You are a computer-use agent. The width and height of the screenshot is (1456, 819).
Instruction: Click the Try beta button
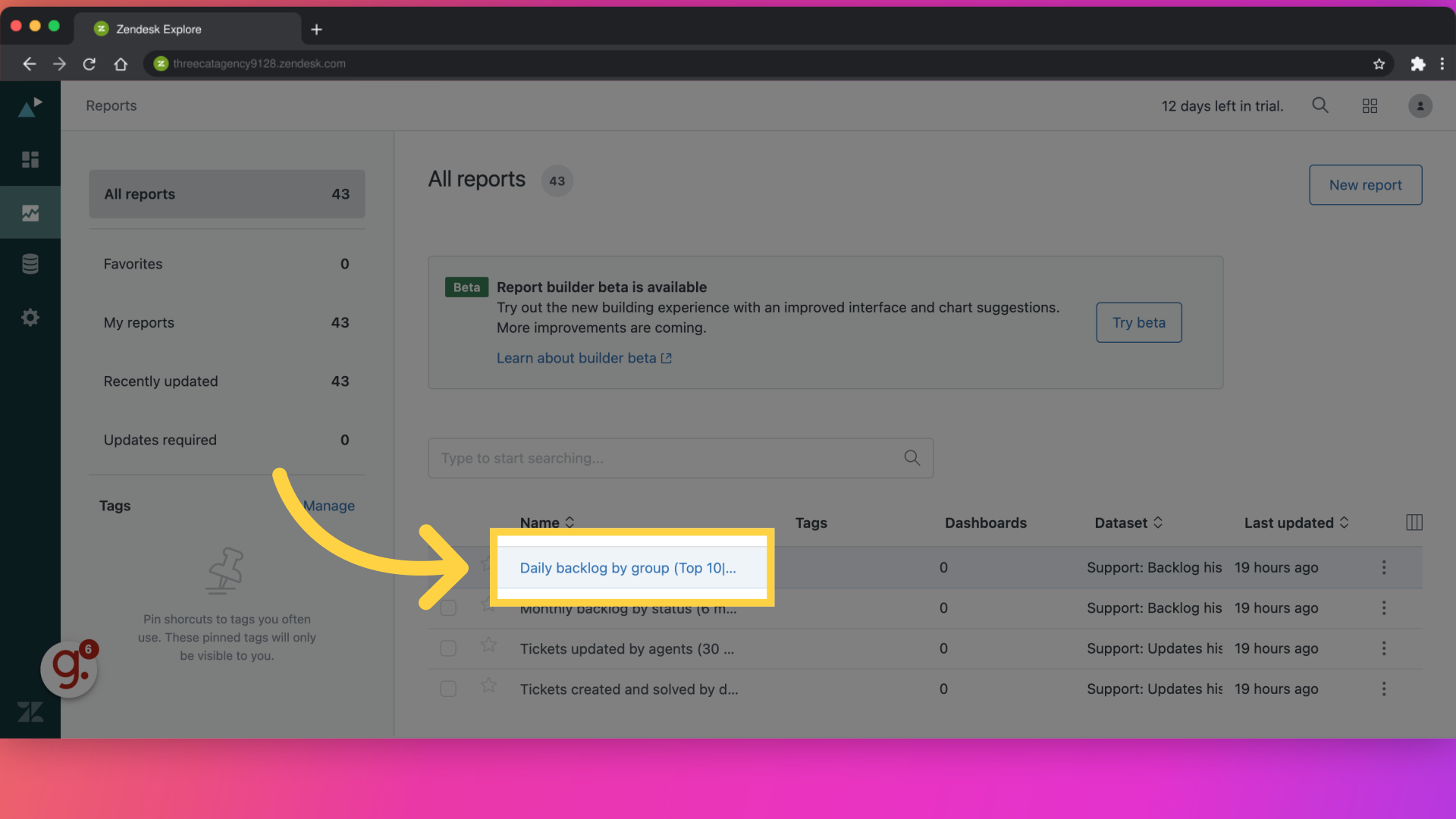(x=1138, y=322)
